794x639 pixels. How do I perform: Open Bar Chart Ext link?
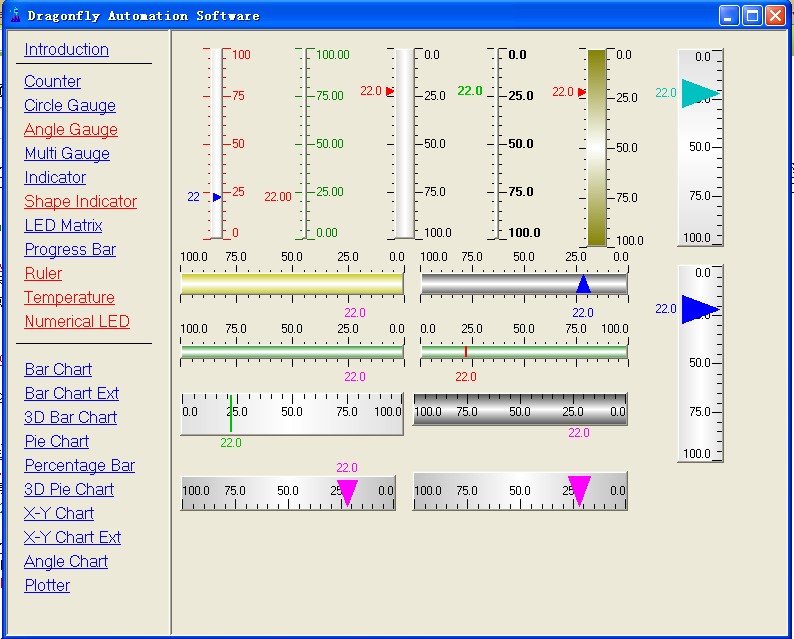pos(72,393)
